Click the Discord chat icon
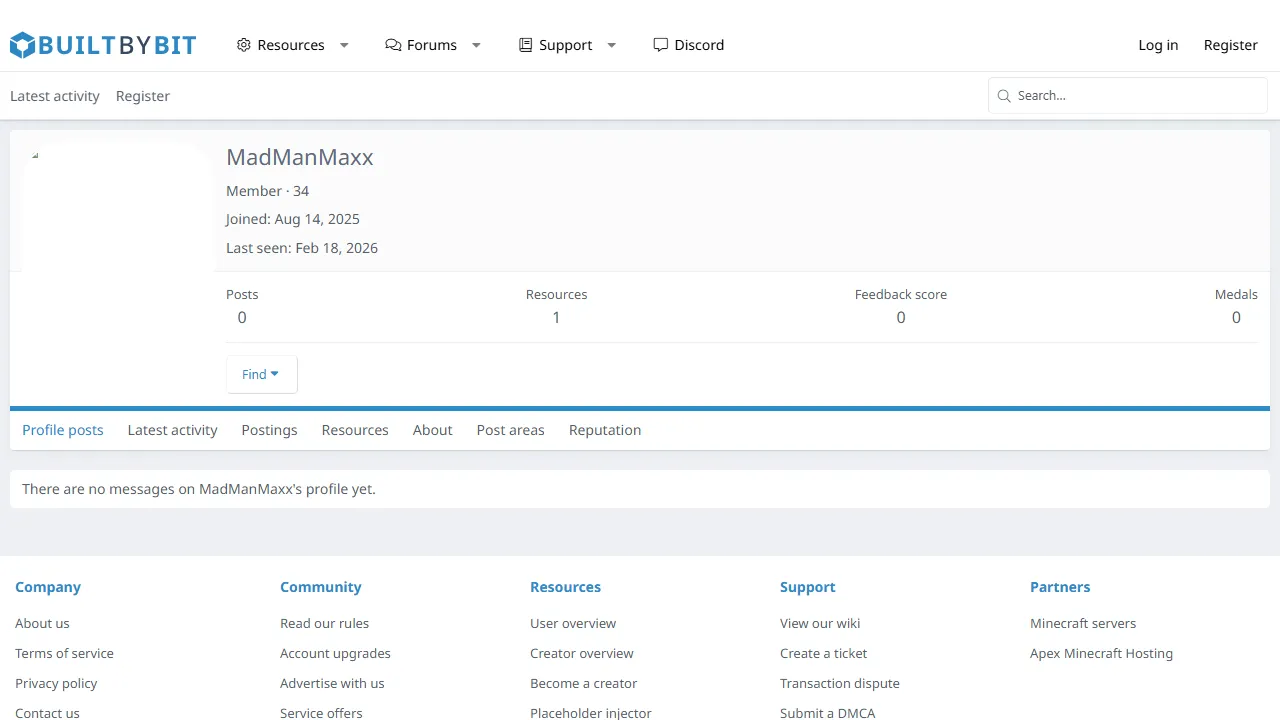This screenshot has height=720, width=1280. [x=660, y=45]
